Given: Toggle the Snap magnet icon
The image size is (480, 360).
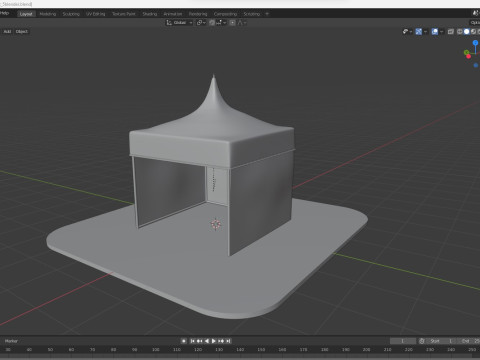Looking at the screenshot, I should [212, 23].
